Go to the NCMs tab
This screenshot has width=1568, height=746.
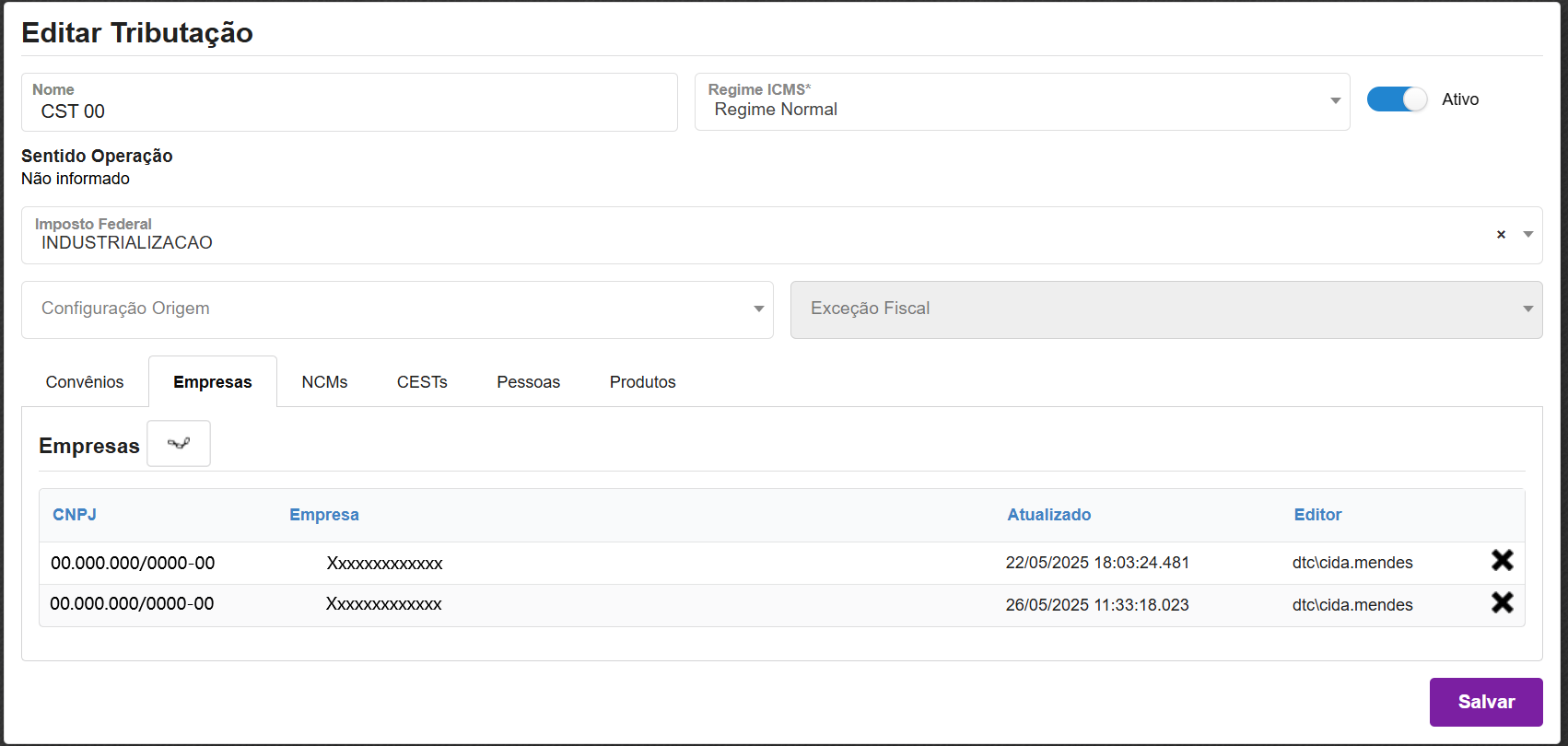tap(324, 382)
